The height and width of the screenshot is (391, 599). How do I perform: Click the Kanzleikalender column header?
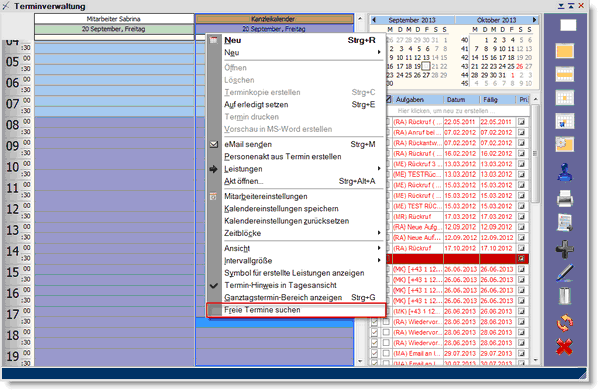(x=274, y=19)
